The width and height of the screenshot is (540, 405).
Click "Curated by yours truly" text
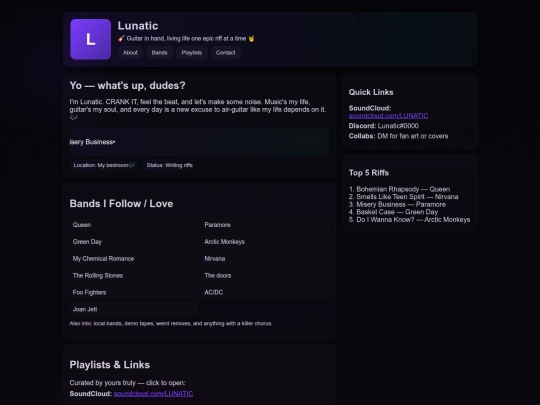coord(127,383)
